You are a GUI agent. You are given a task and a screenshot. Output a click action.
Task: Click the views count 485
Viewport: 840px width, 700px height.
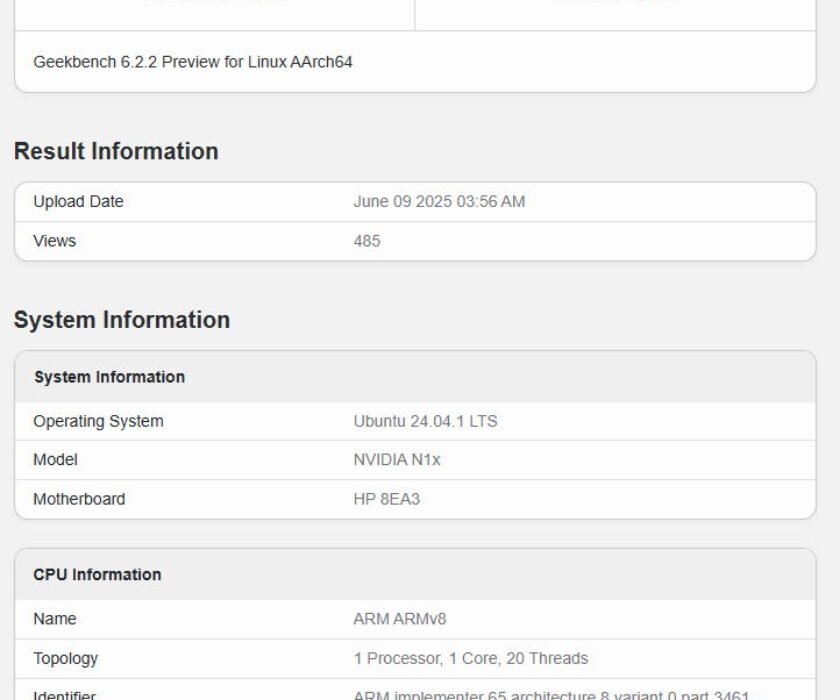tap(367, 241)
